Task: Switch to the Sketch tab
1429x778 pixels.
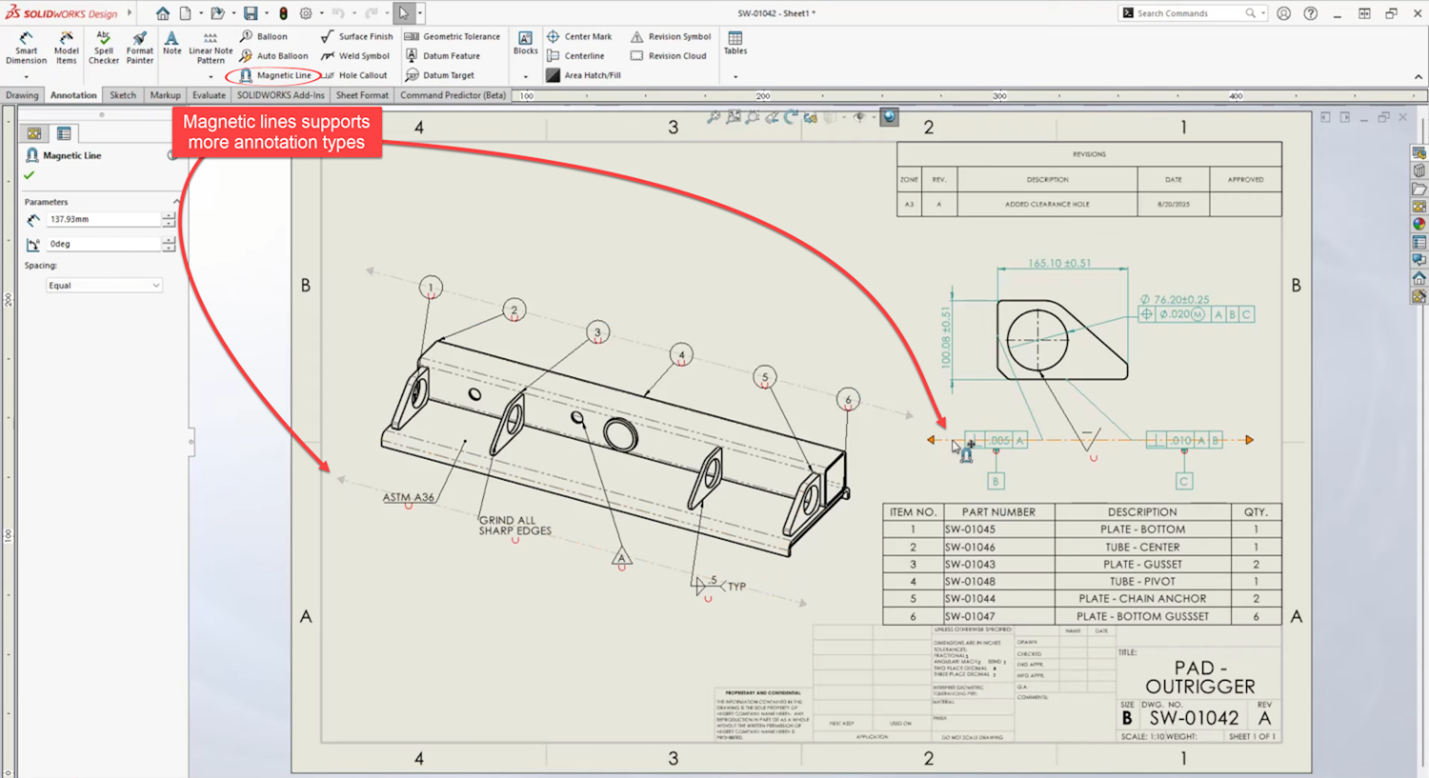Action: tap(123, 95)
